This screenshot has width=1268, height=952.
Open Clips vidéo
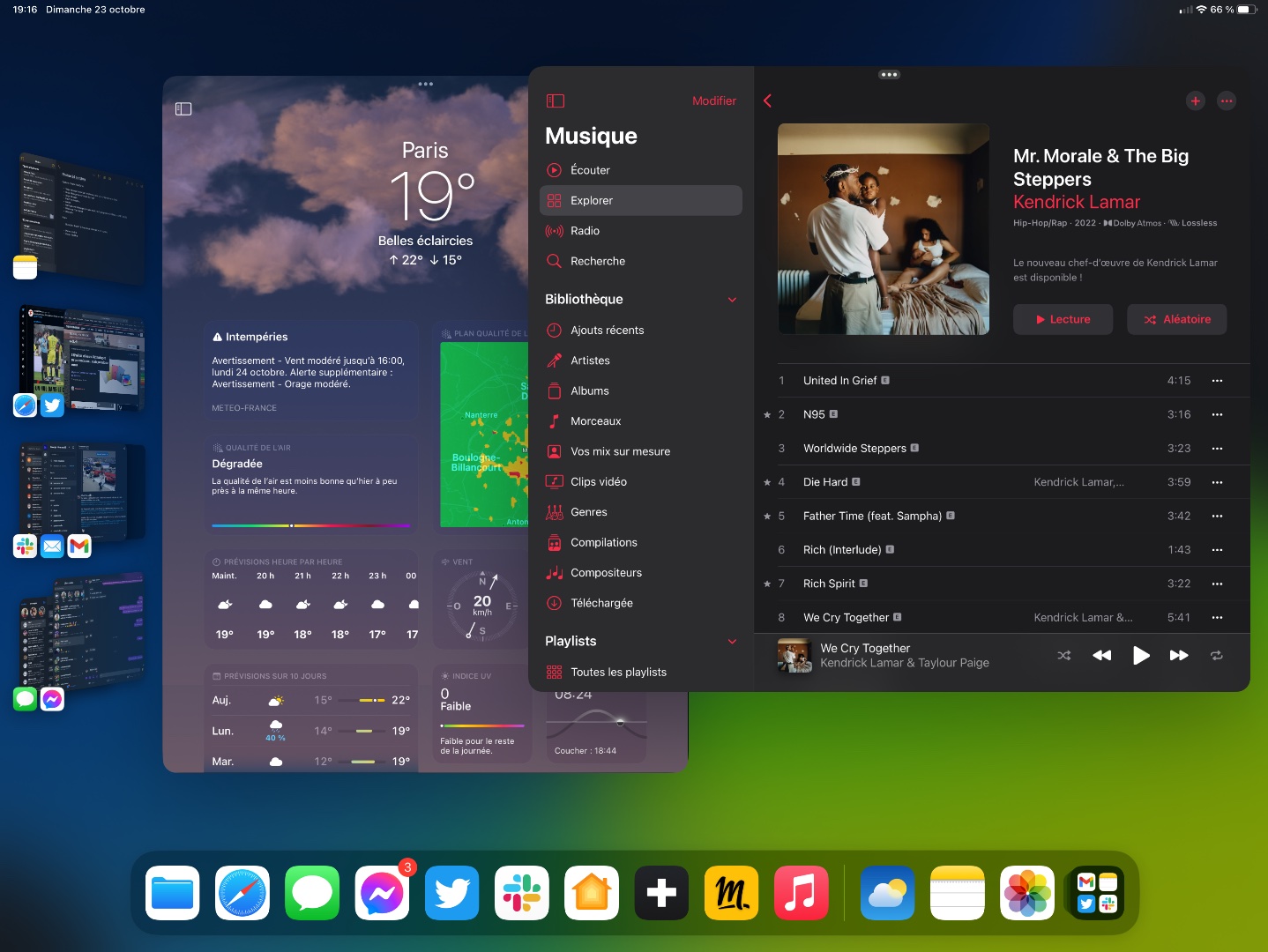tap(641, 481)
